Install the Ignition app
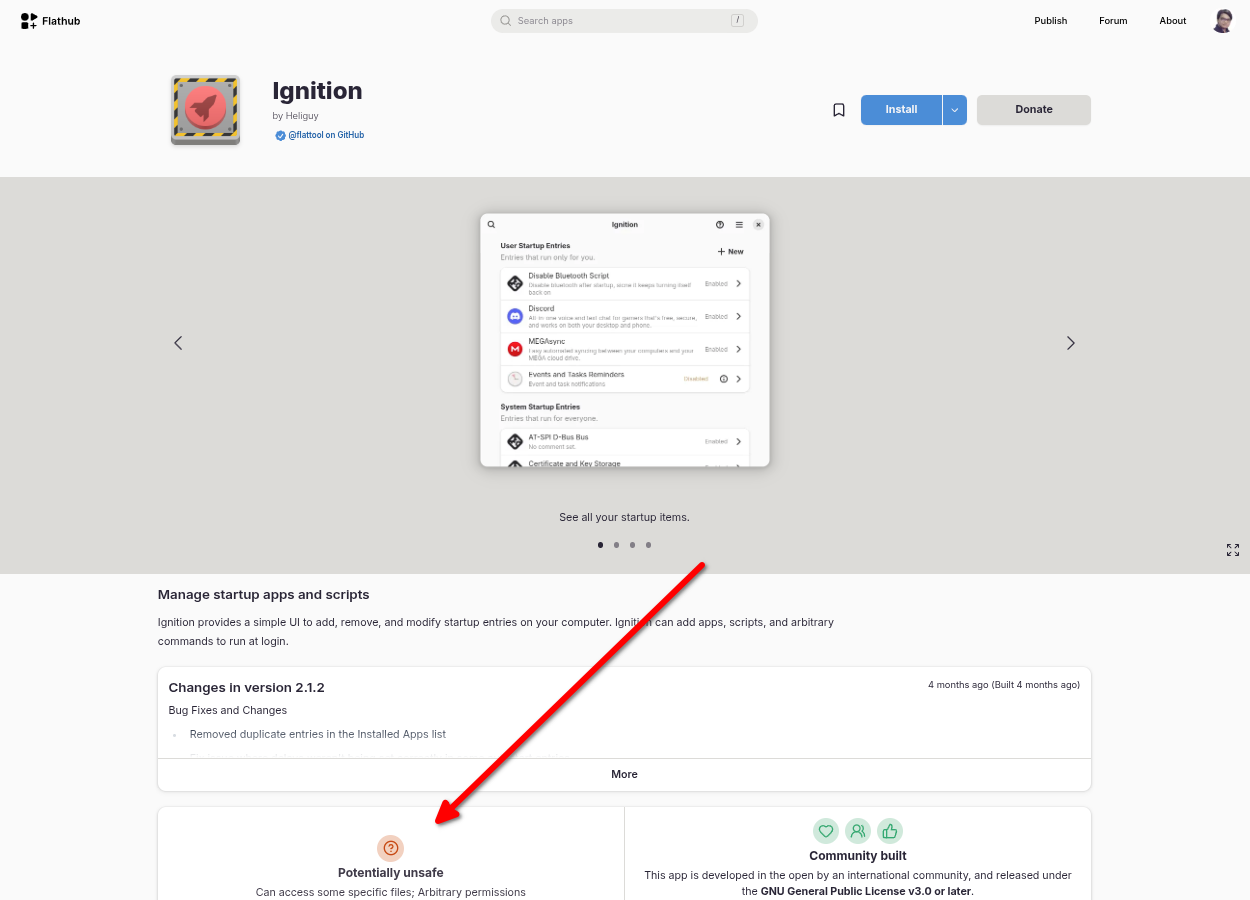1250x900 pixels. coord(901,110)
